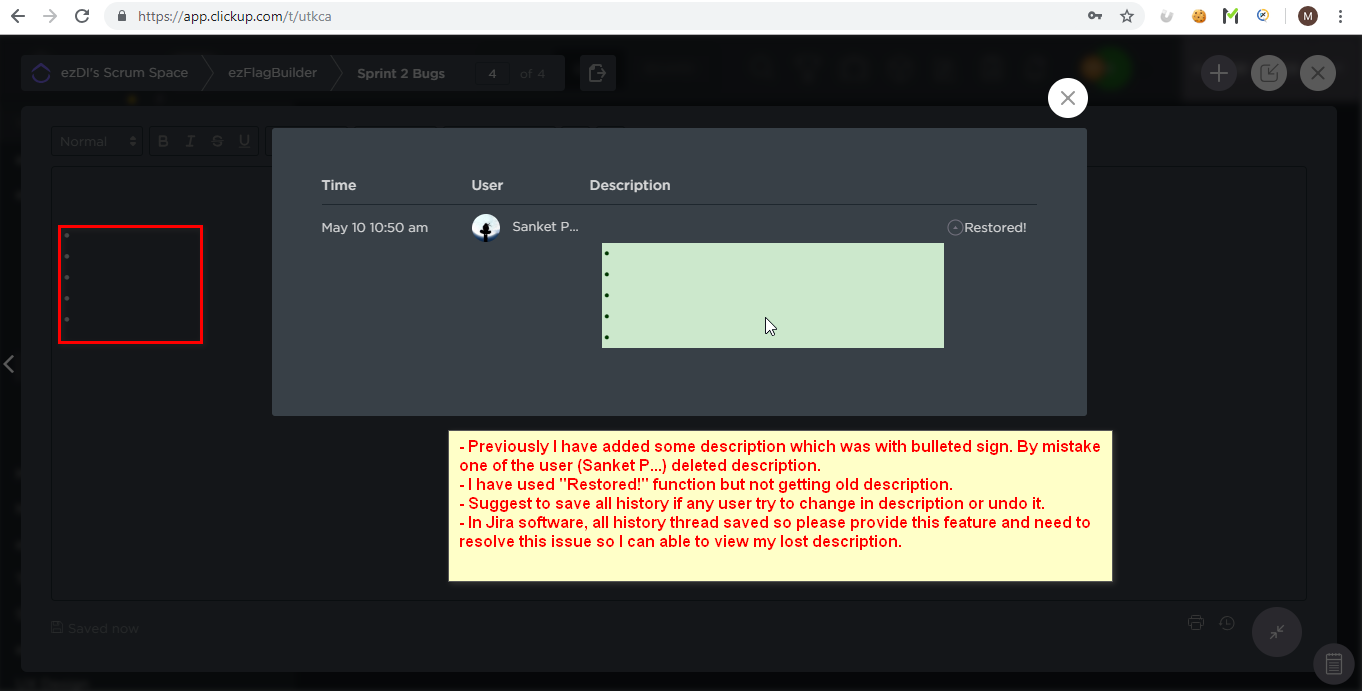Click the browser forward arrow

50,16
